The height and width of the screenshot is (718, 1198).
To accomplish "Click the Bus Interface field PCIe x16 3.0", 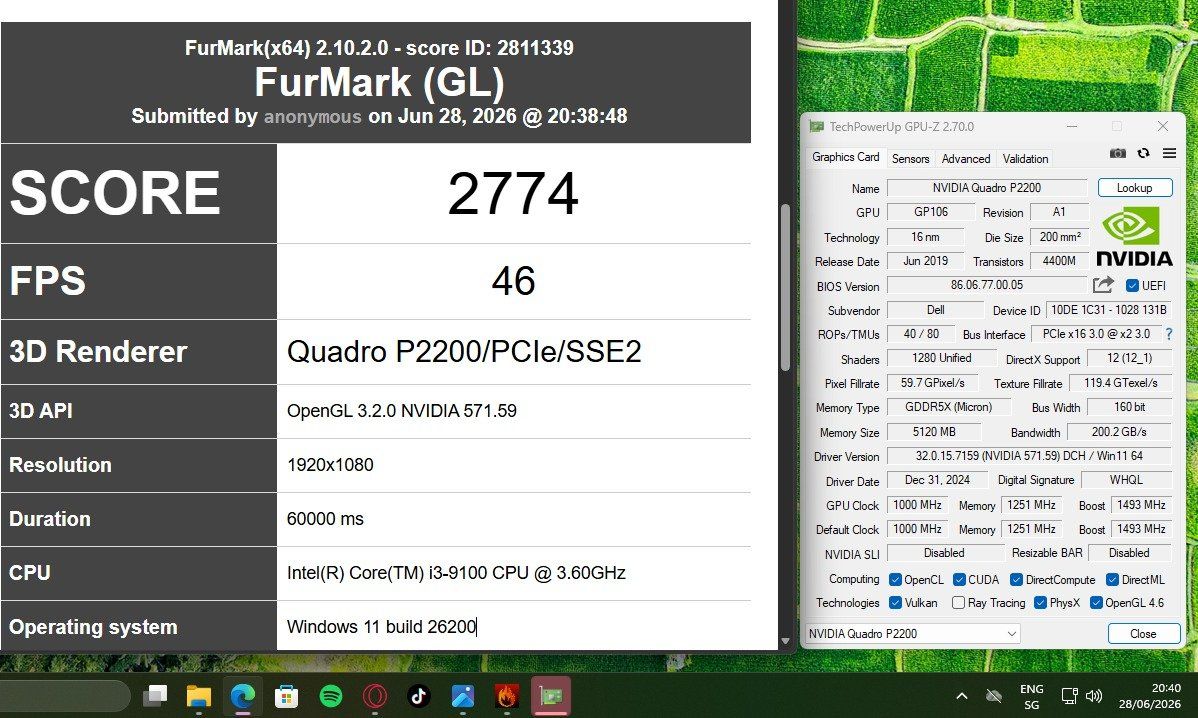I will (x=1096, y=334).
